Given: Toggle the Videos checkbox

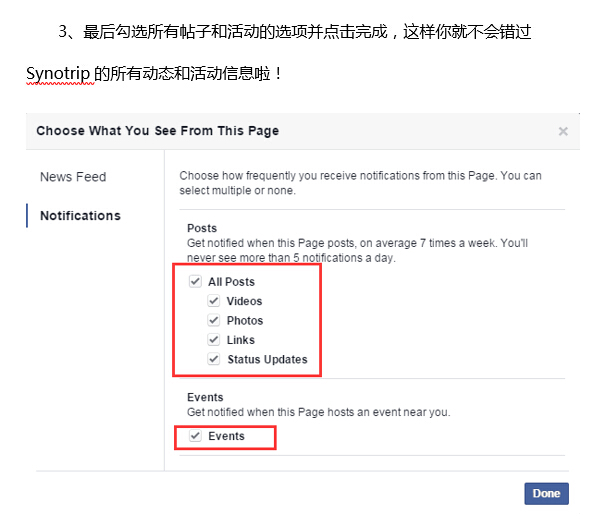Looking at the screenshot, I should (x=214, y=301).
